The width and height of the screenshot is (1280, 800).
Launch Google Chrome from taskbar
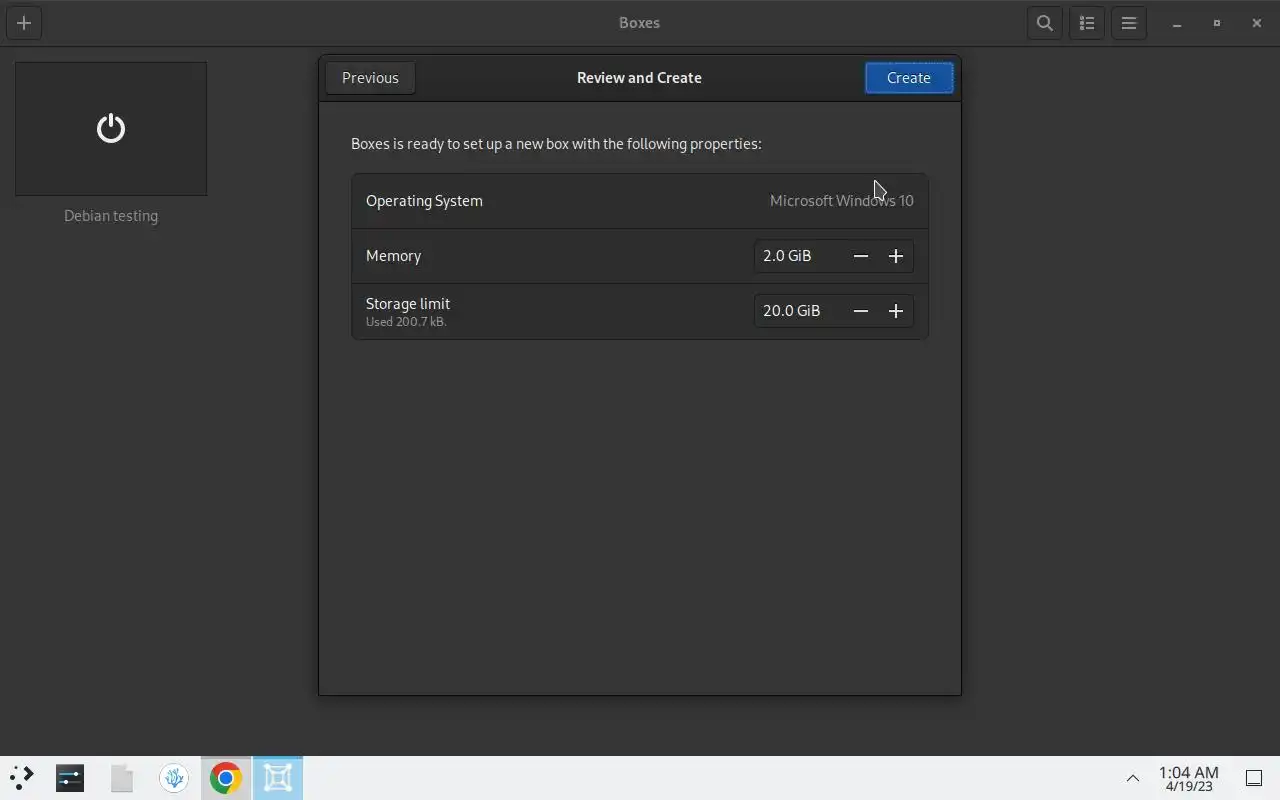pos(226,778)
